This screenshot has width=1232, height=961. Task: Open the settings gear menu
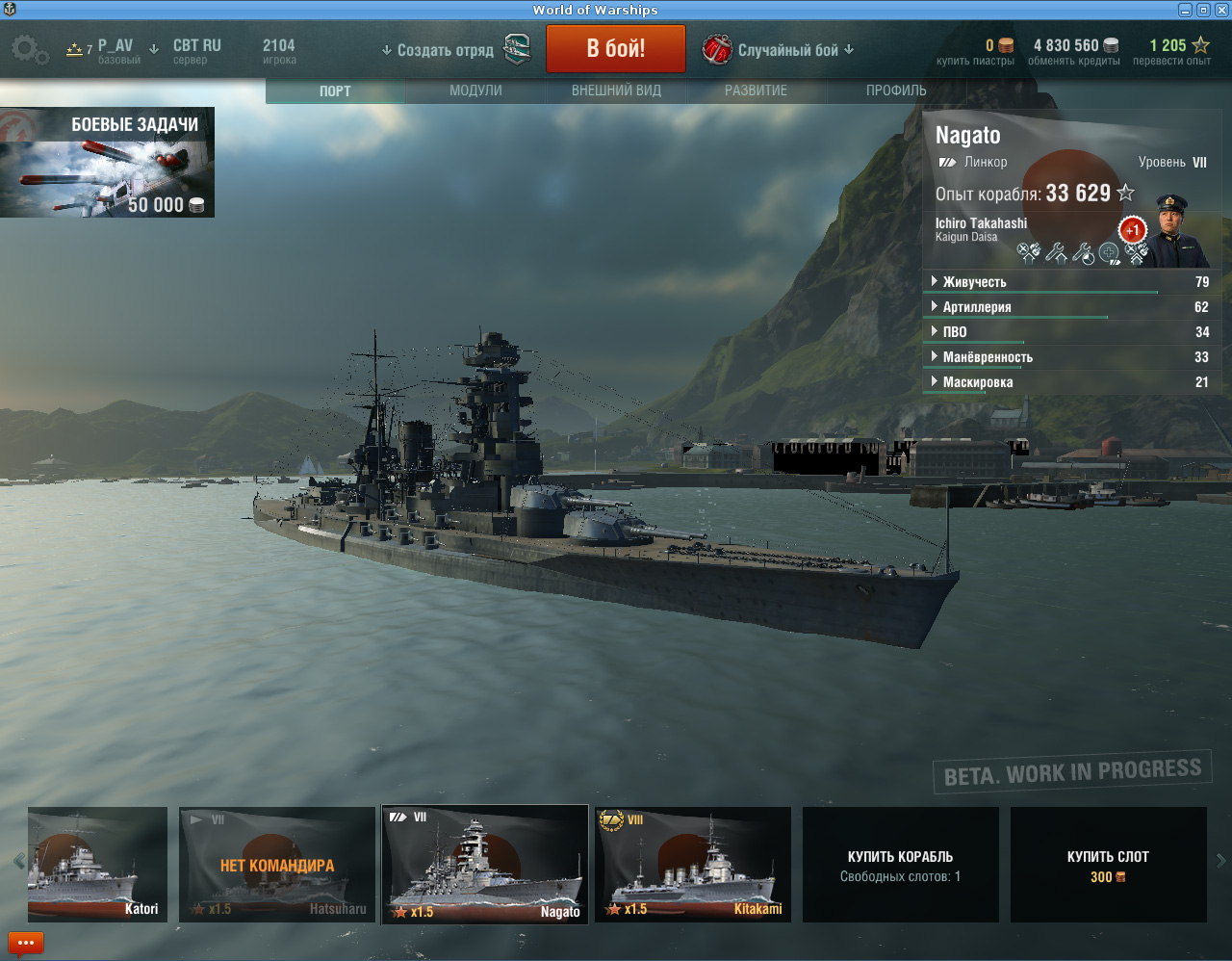coord(30,49)
